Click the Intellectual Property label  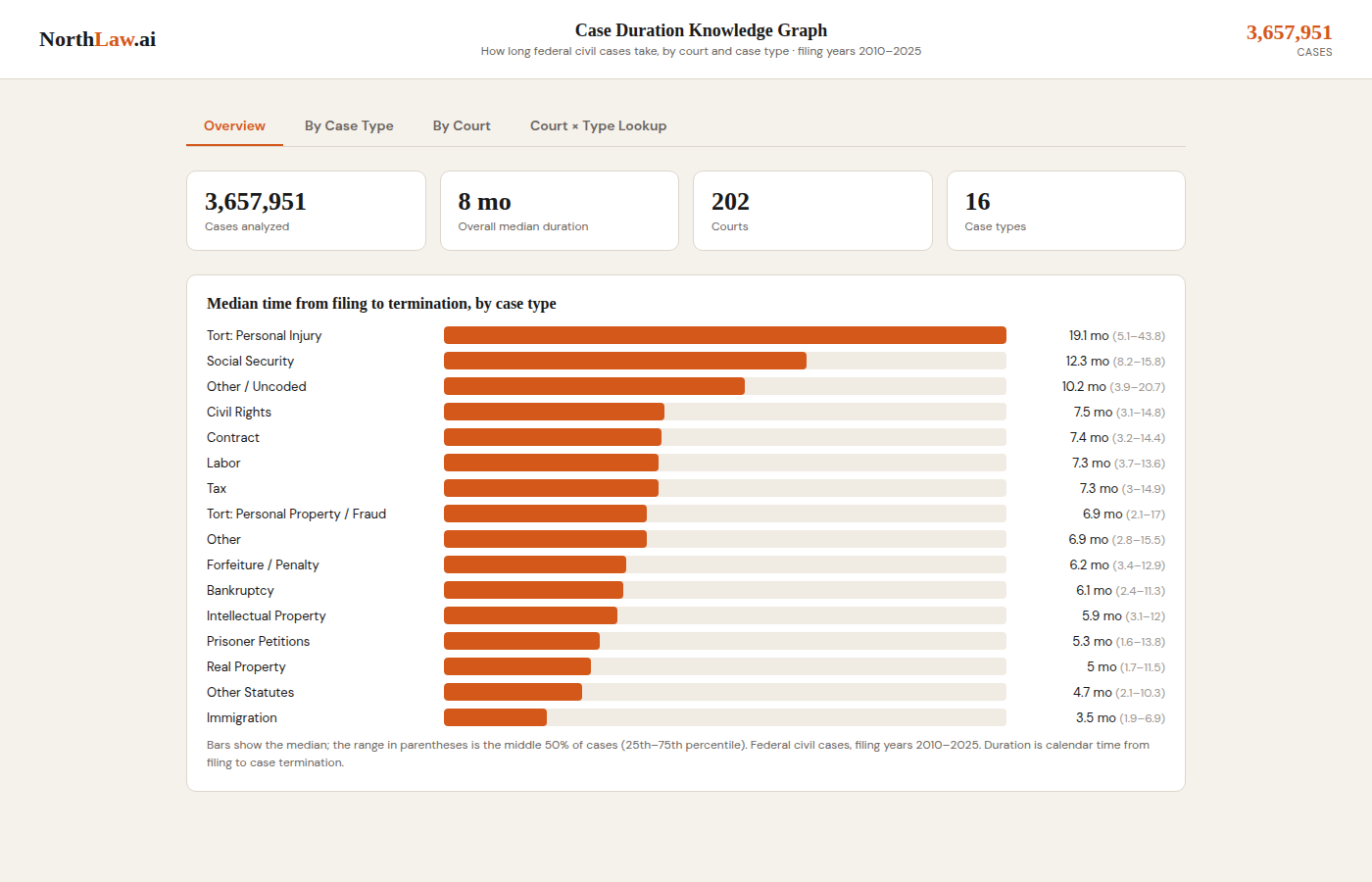pyautogui.click(x=267, y=615)
